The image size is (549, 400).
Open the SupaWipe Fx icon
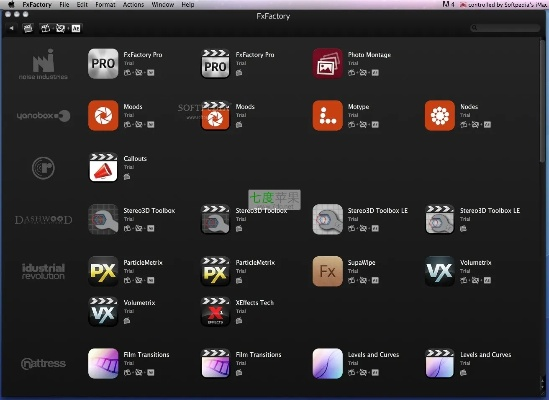pyautogui.click(x=327, y=271)
